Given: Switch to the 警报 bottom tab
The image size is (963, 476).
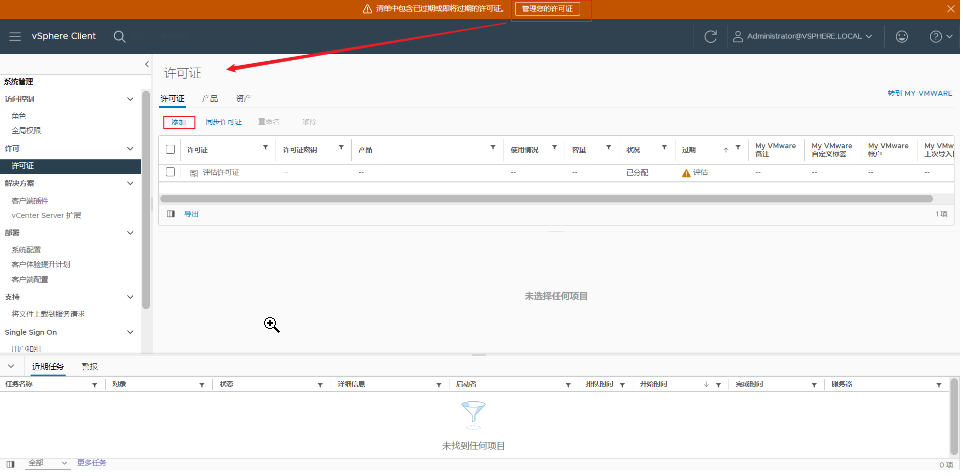Looking at the screenshot, I should click(x=90, y=367).
